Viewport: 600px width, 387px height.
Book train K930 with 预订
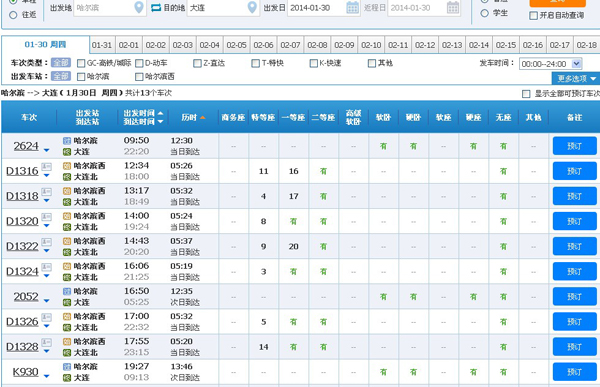(x=574, y=372)
